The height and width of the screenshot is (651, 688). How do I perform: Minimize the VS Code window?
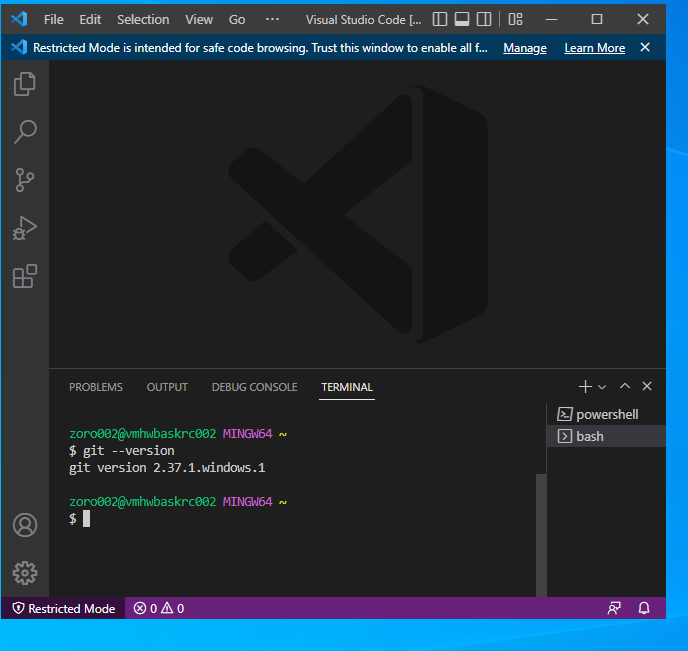[552, 19]
